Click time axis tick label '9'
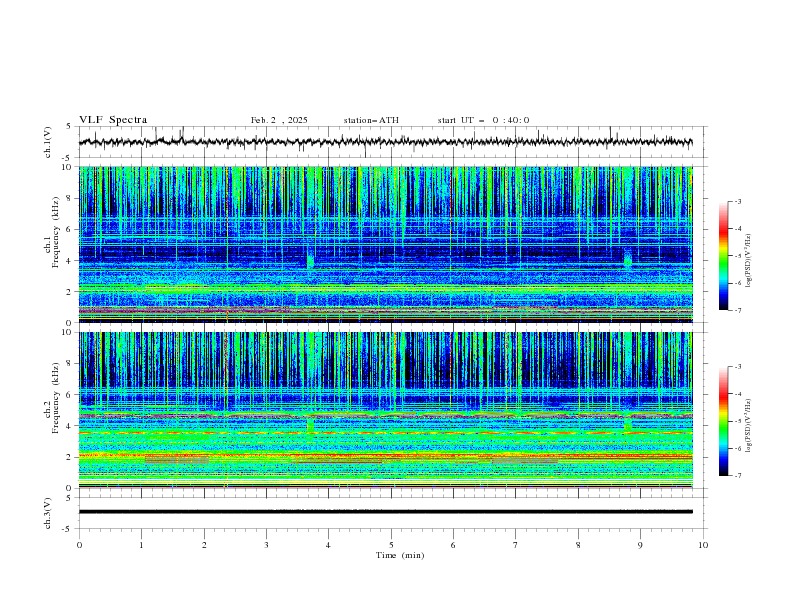The height and width of the screenshot is (612, 792). [640, 545]
